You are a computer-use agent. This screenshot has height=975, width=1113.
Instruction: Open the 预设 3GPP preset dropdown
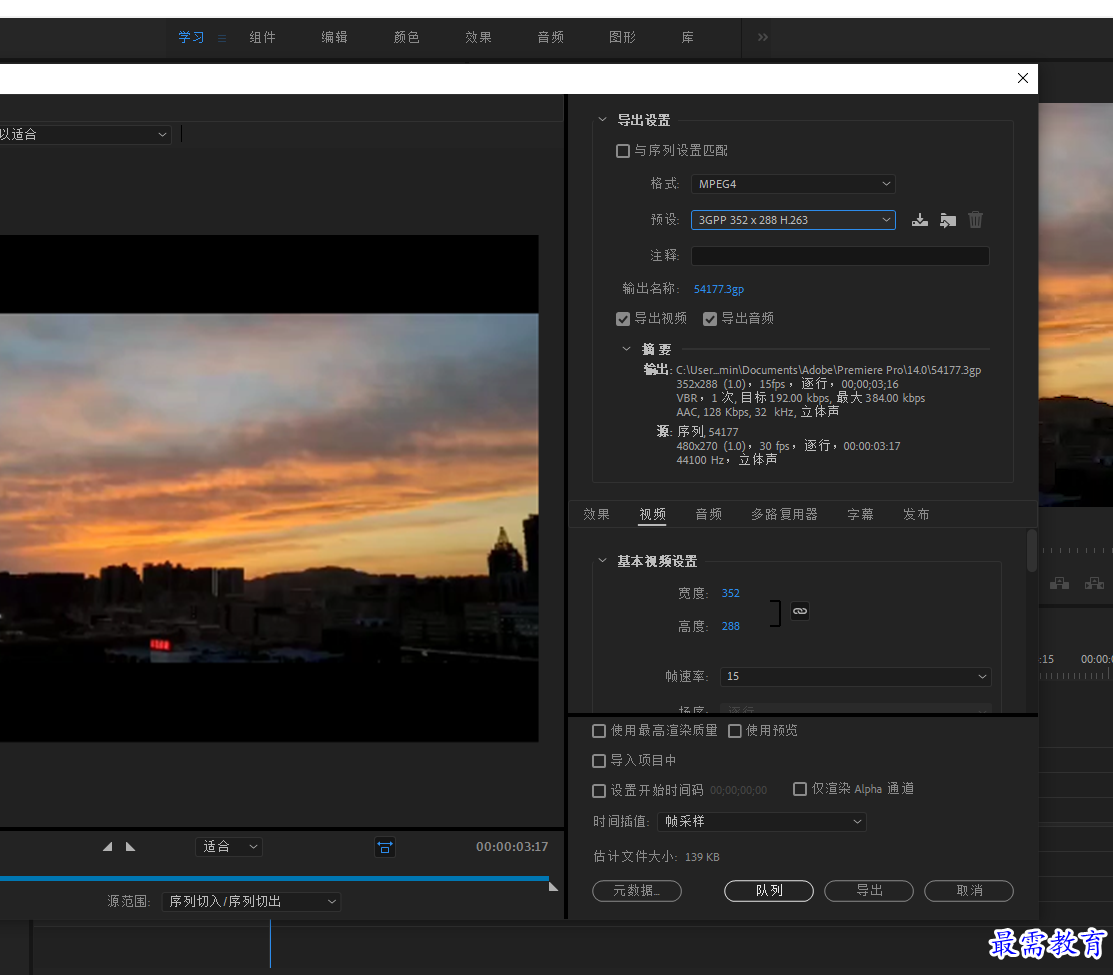coord(793,220)
